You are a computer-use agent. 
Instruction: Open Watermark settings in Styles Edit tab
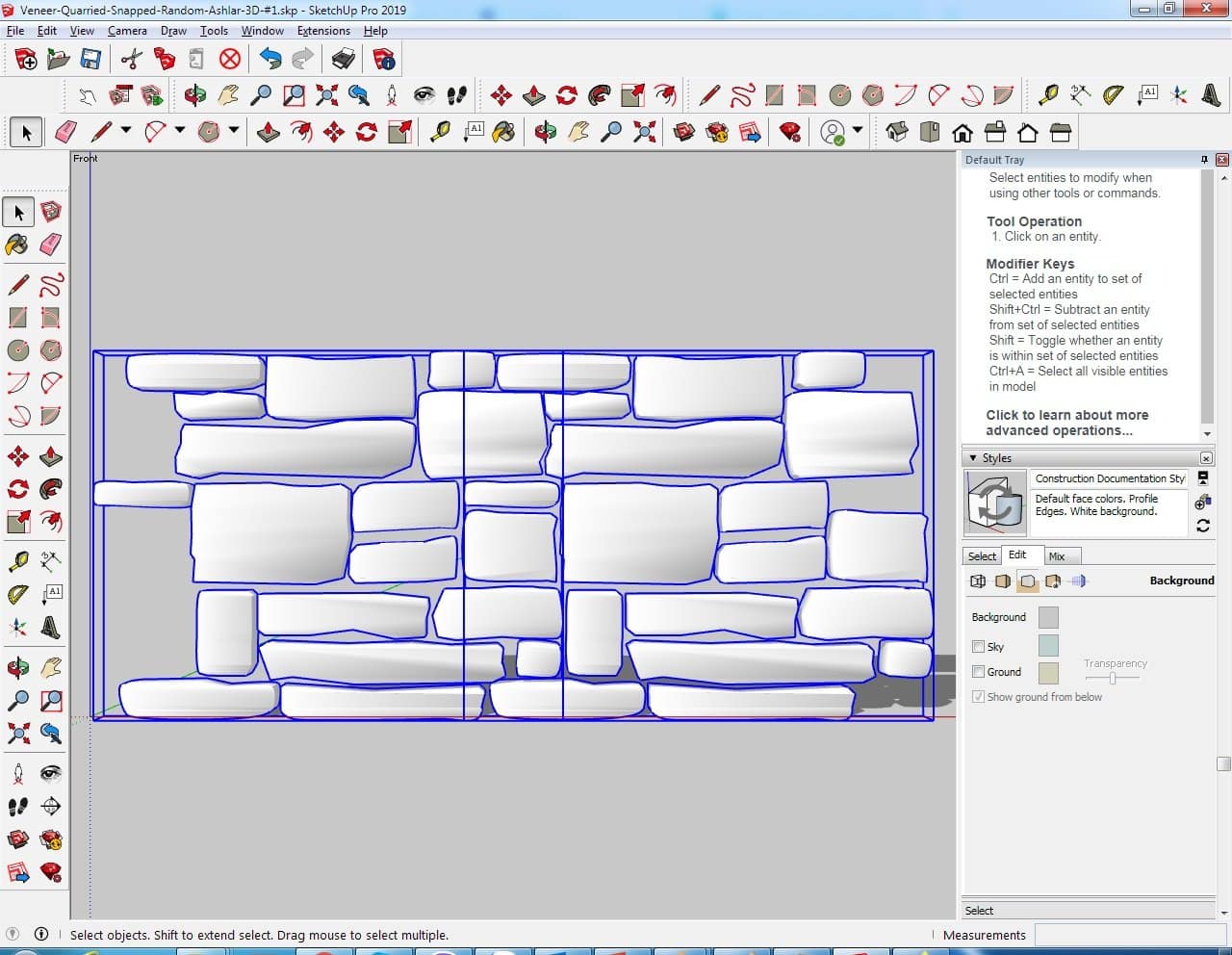(1053, 581)
